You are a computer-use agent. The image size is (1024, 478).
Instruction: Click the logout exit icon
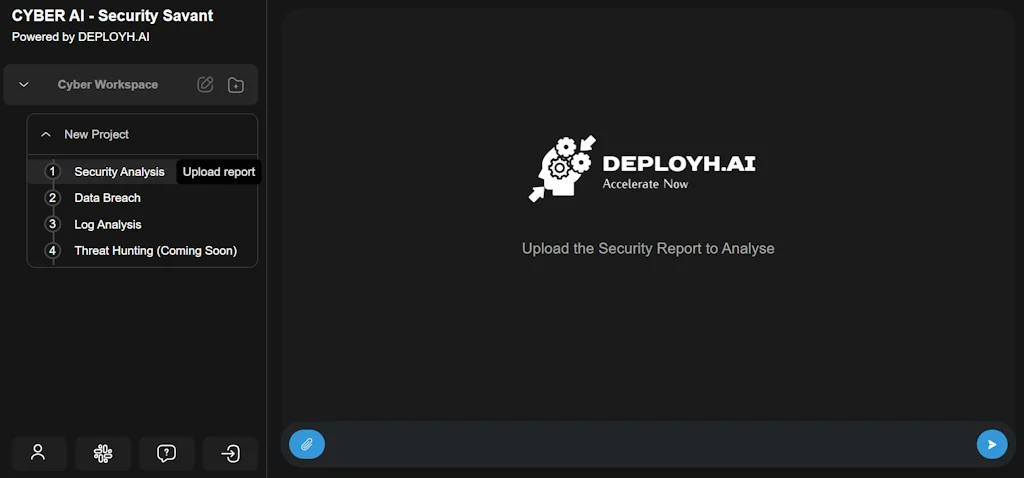[x=231, y=453]
